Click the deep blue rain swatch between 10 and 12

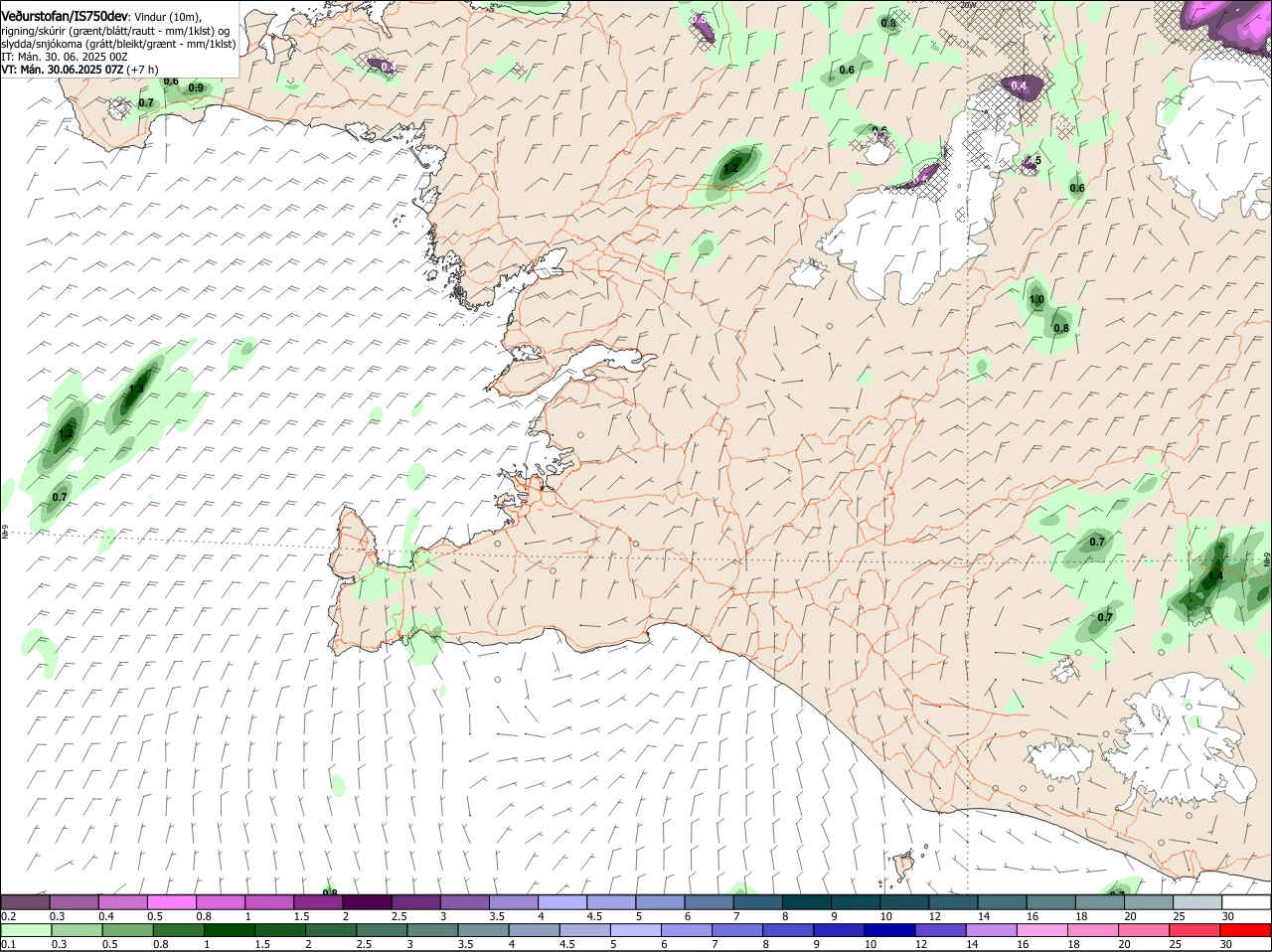[887, 930]
